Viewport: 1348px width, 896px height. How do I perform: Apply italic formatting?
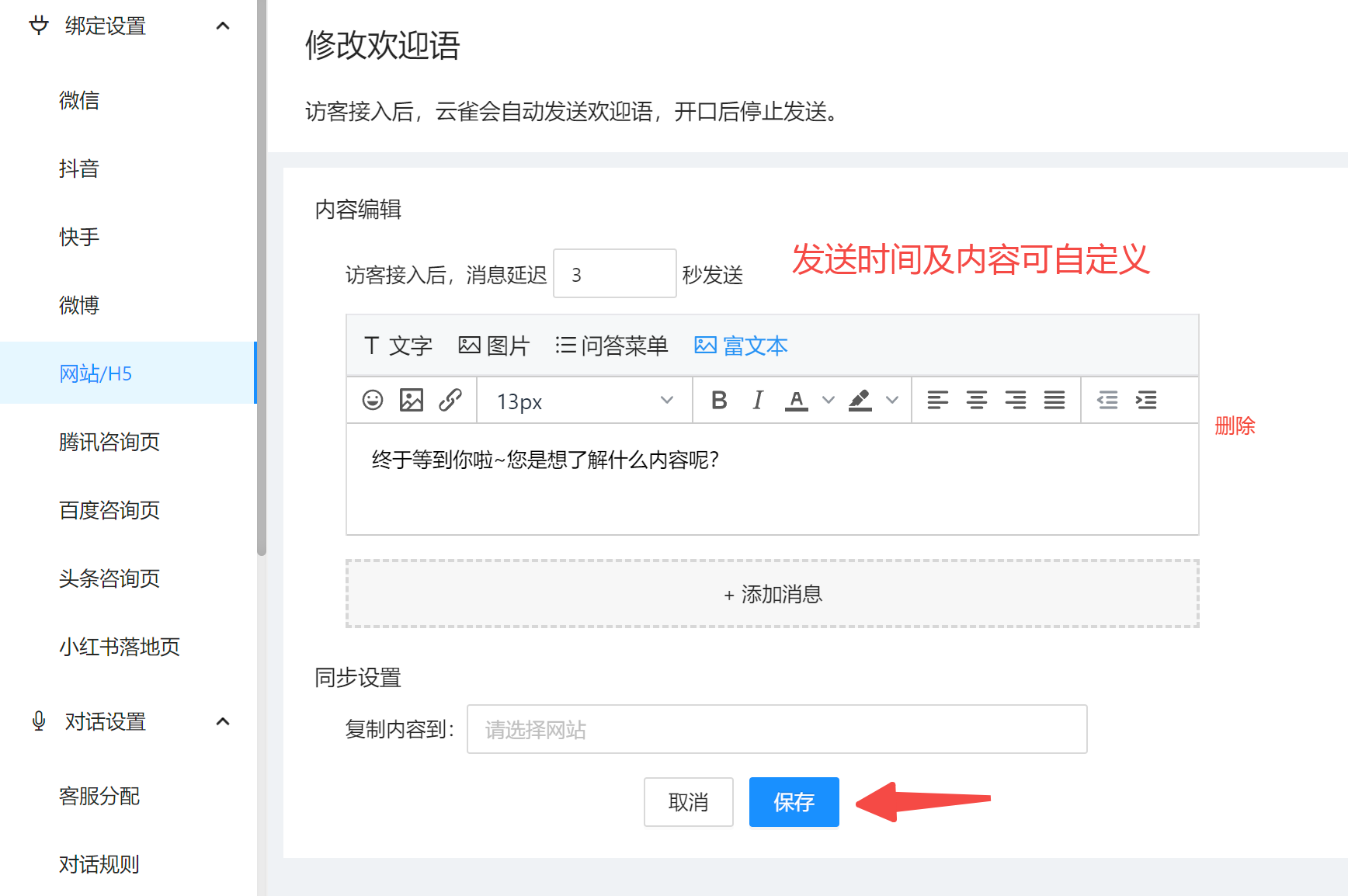(x=757, y=400)
